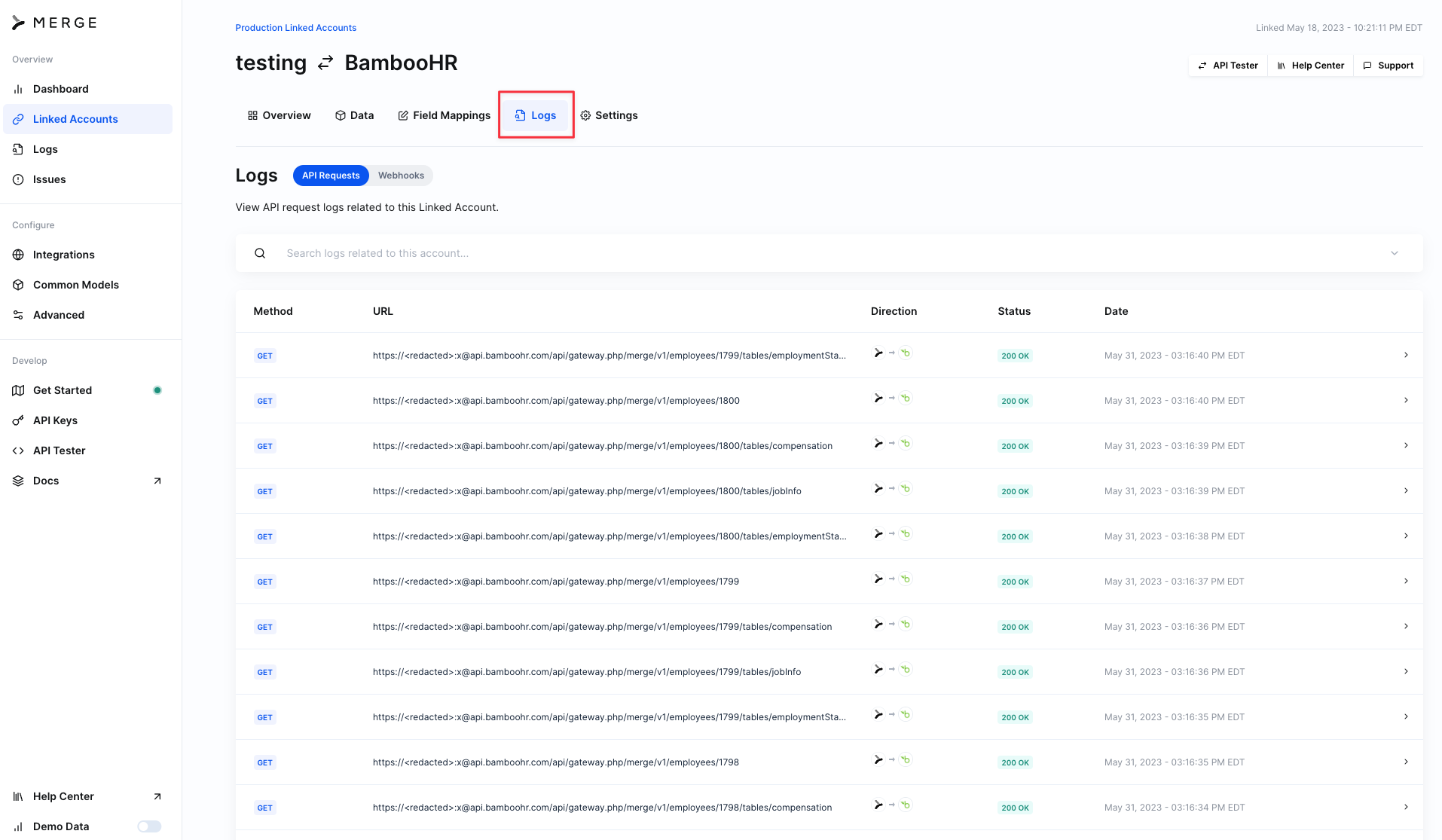Open Dashboard from the sidebar
Image resolution: width=1442 pixels, height=840 pixels.
[60, 89]
